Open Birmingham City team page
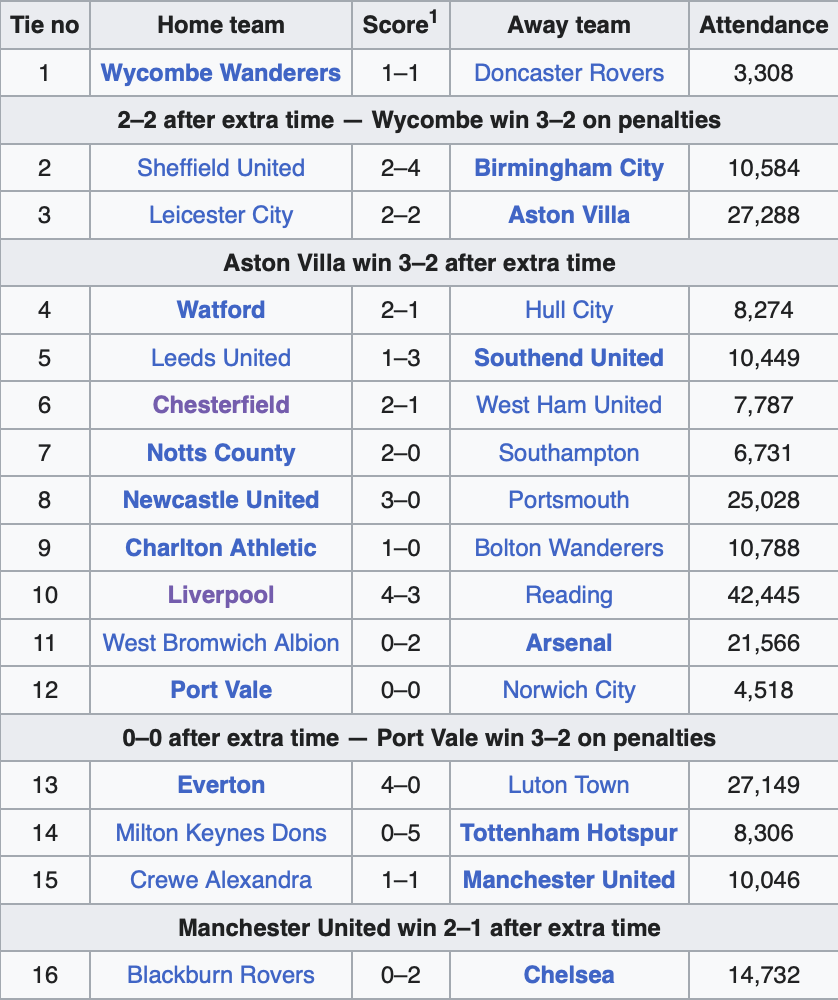 [x=569, y=168]
